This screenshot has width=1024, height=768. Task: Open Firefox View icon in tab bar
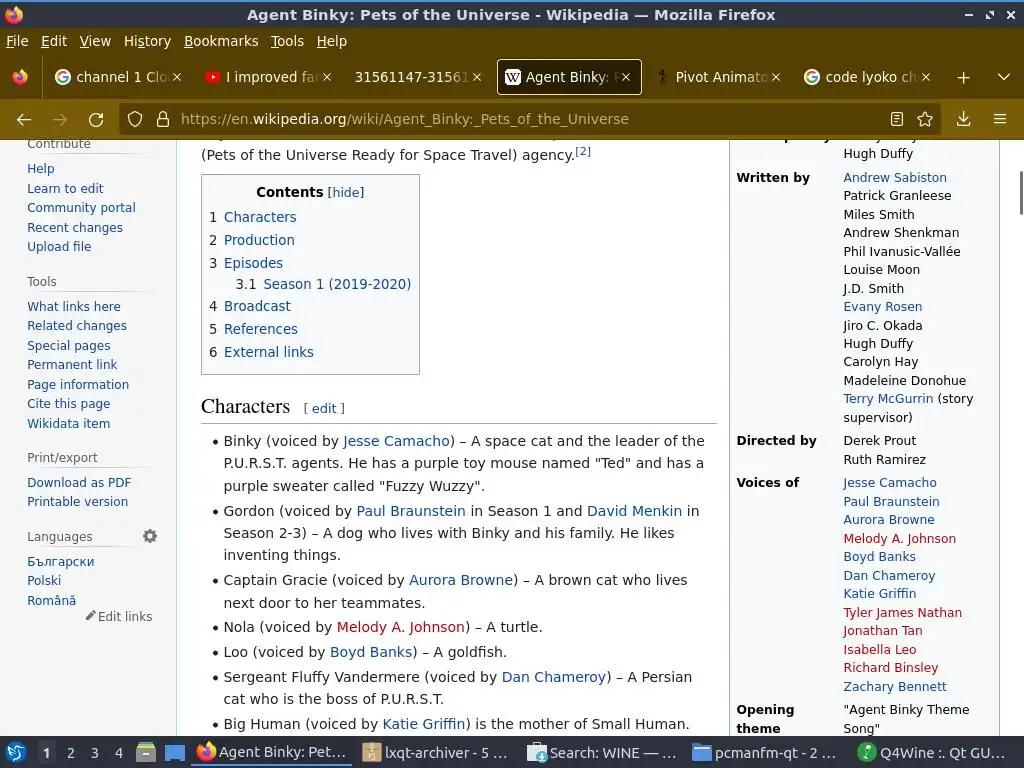tap(20, 77)
